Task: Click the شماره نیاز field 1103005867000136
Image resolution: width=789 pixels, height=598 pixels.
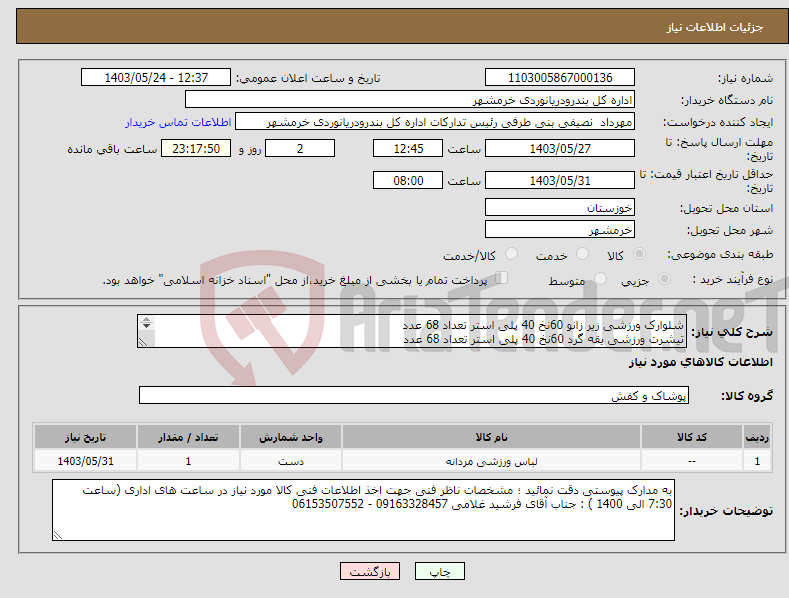Action: click(560, 78)
